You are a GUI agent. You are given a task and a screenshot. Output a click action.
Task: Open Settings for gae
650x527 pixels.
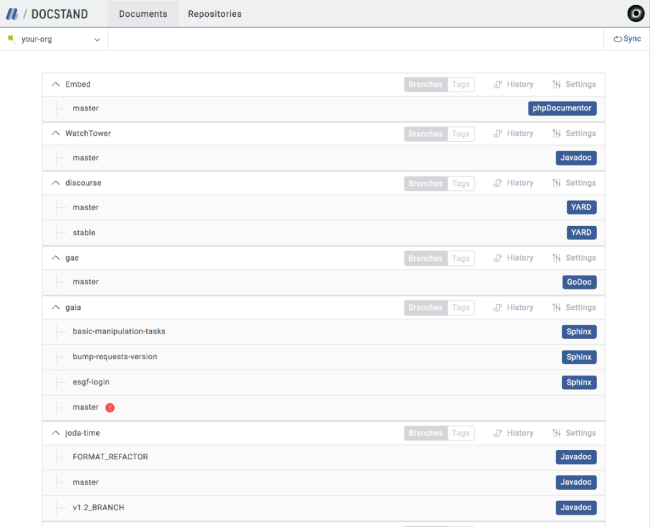pos(574,258)
